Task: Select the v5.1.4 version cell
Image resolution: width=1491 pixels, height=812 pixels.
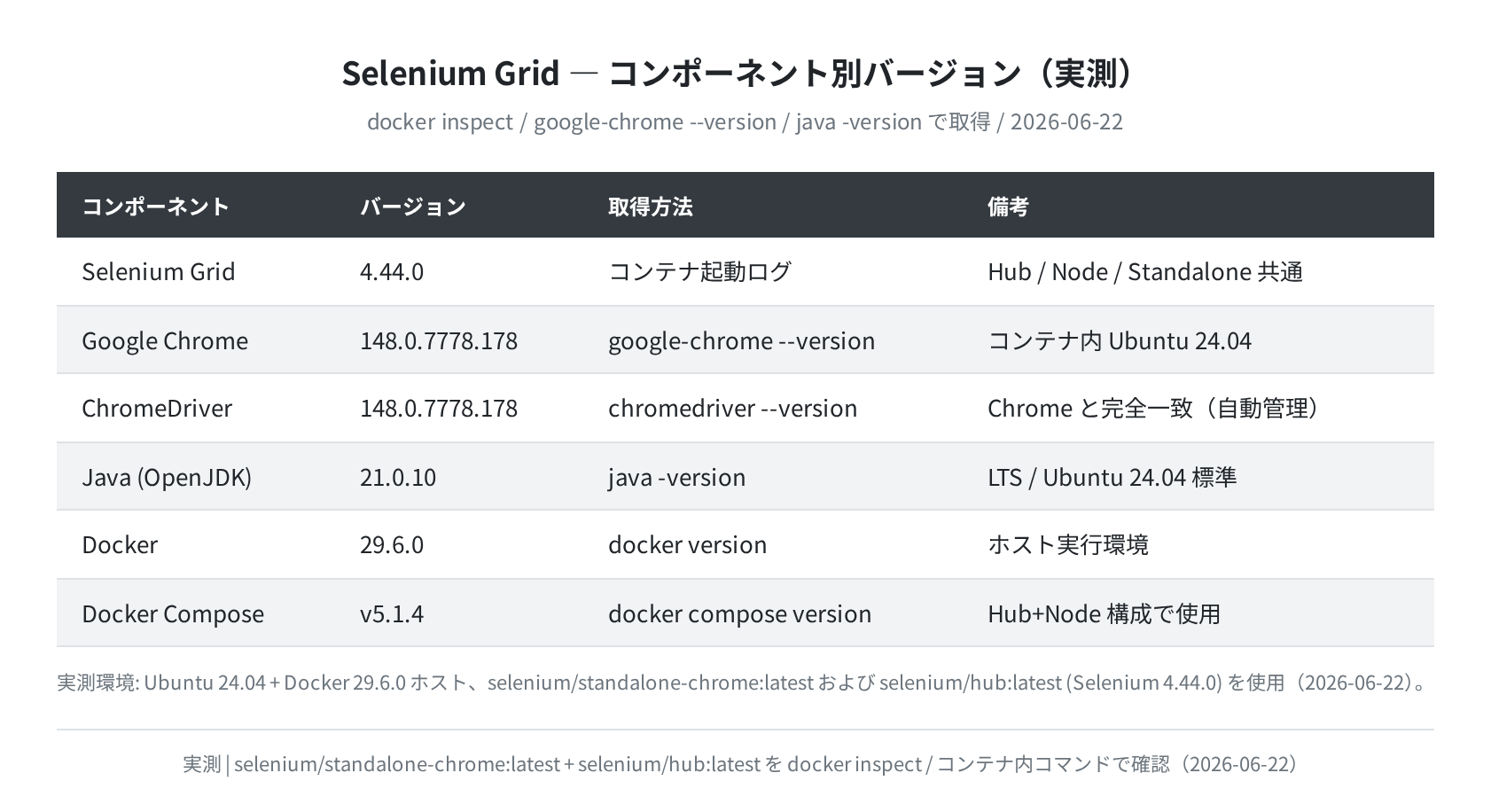Action: (x=392, y=613)
